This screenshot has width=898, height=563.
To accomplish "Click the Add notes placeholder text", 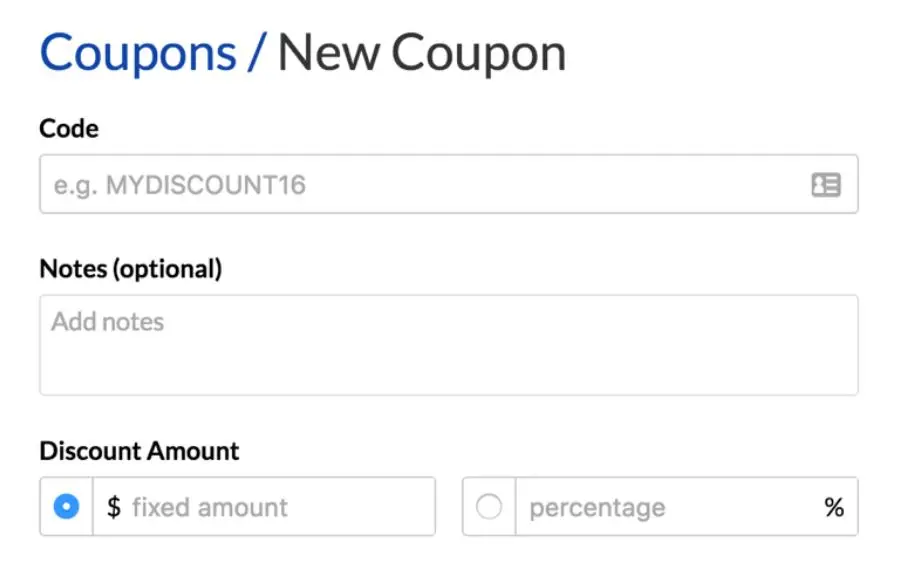I will (108, 322).
